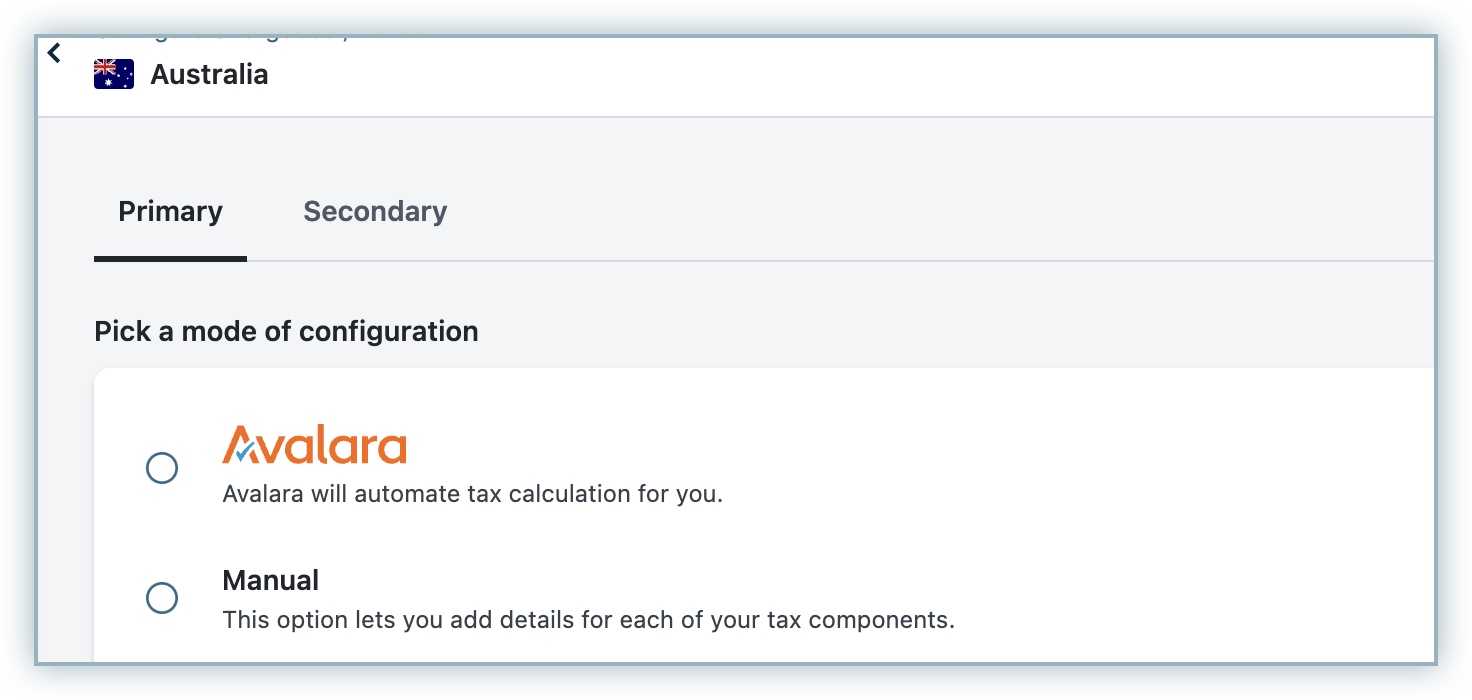This screenshot has width=1472, height=700.
Task: Select the Avalara radio button
Action: pyautogui.click(x=162, y=468)
